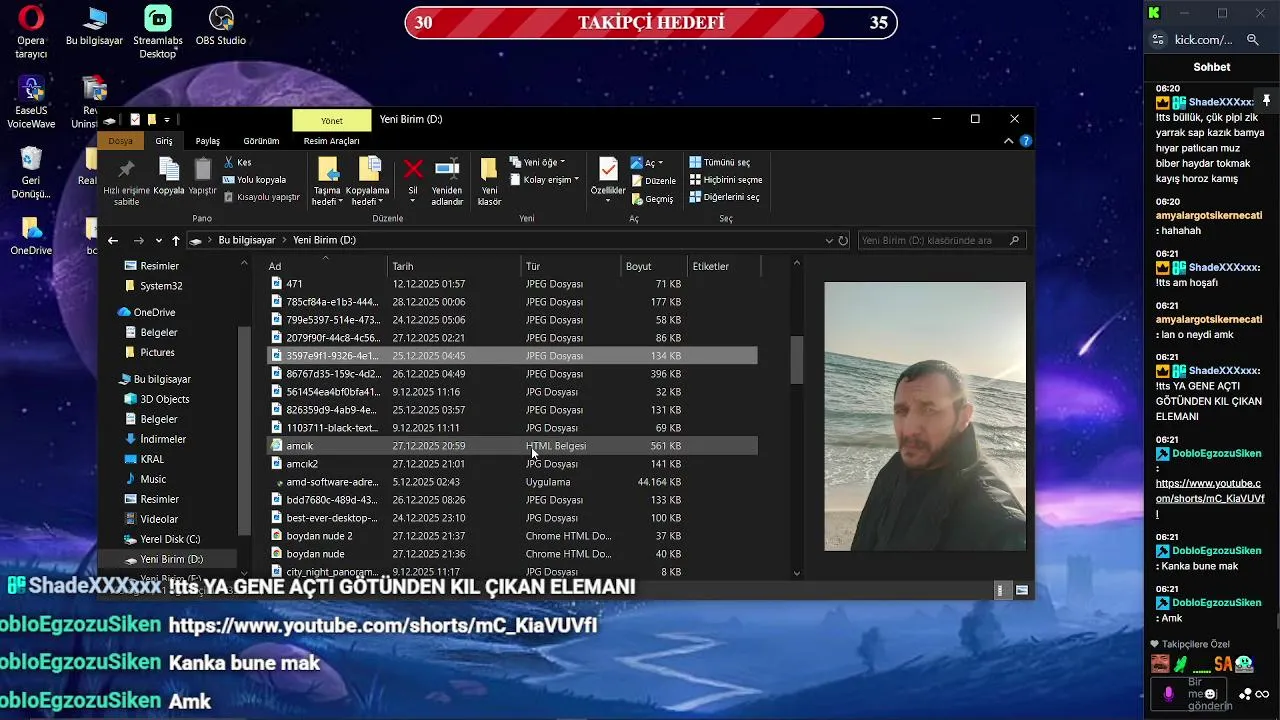This screenshot has width=1280, height=720.
Task: Open Taşıma hedefi dropdown
Action: click(x=327, y=196)
